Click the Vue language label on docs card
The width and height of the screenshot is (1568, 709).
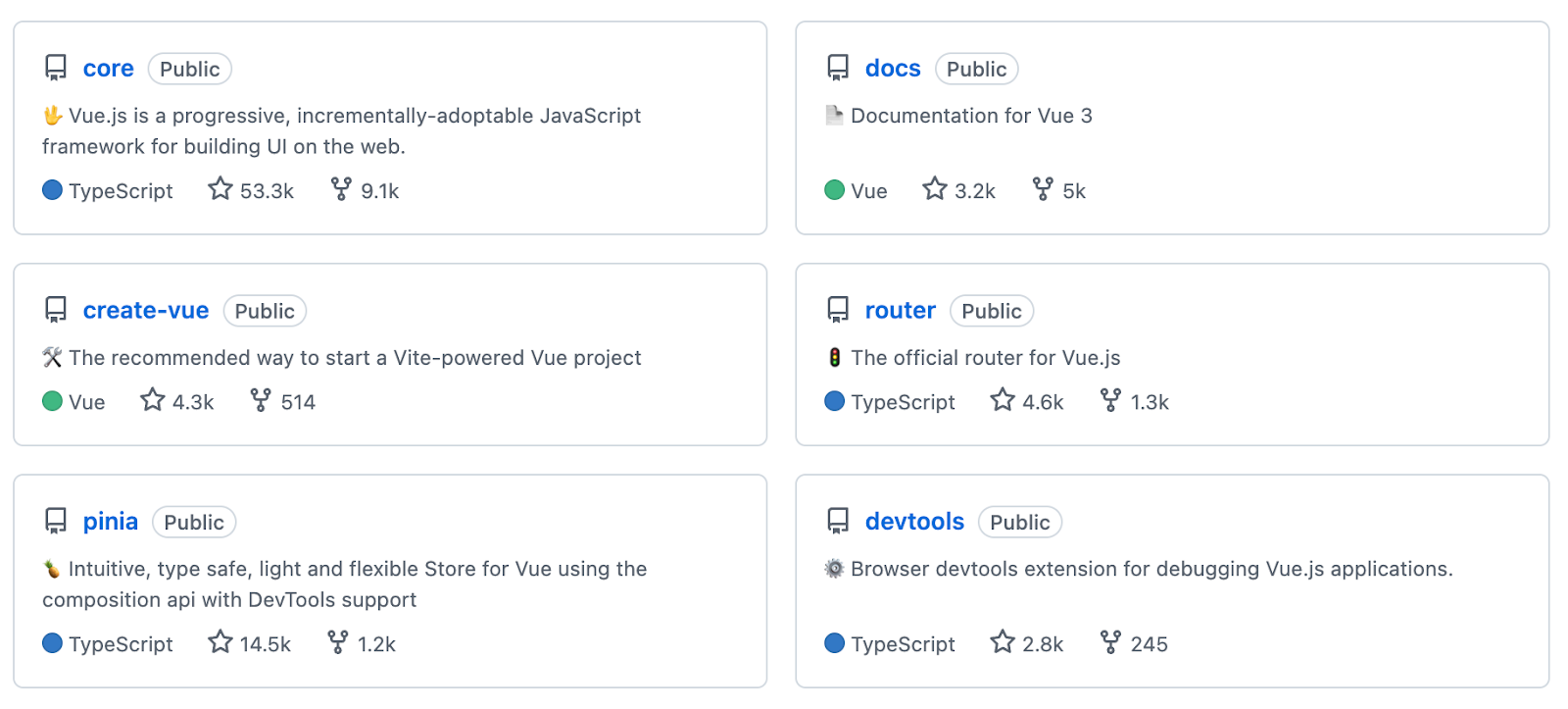[x=869, y=191]
